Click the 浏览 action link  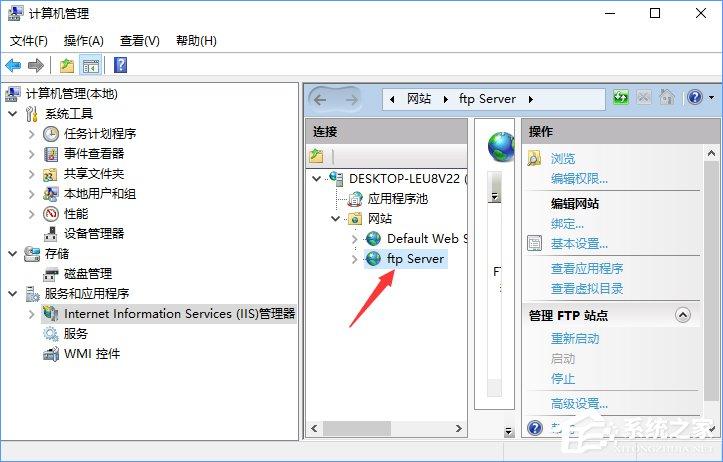tap(563, 159)
